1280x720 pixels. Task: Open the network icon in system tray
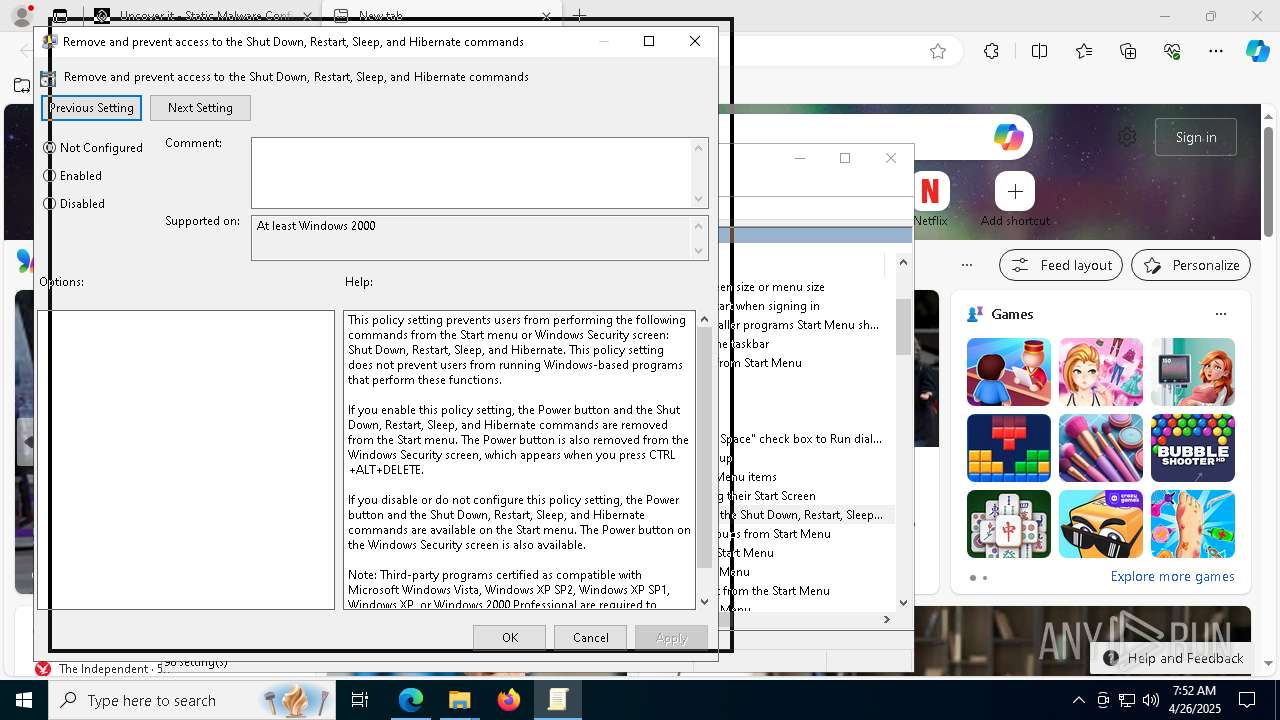(1126, 700)
